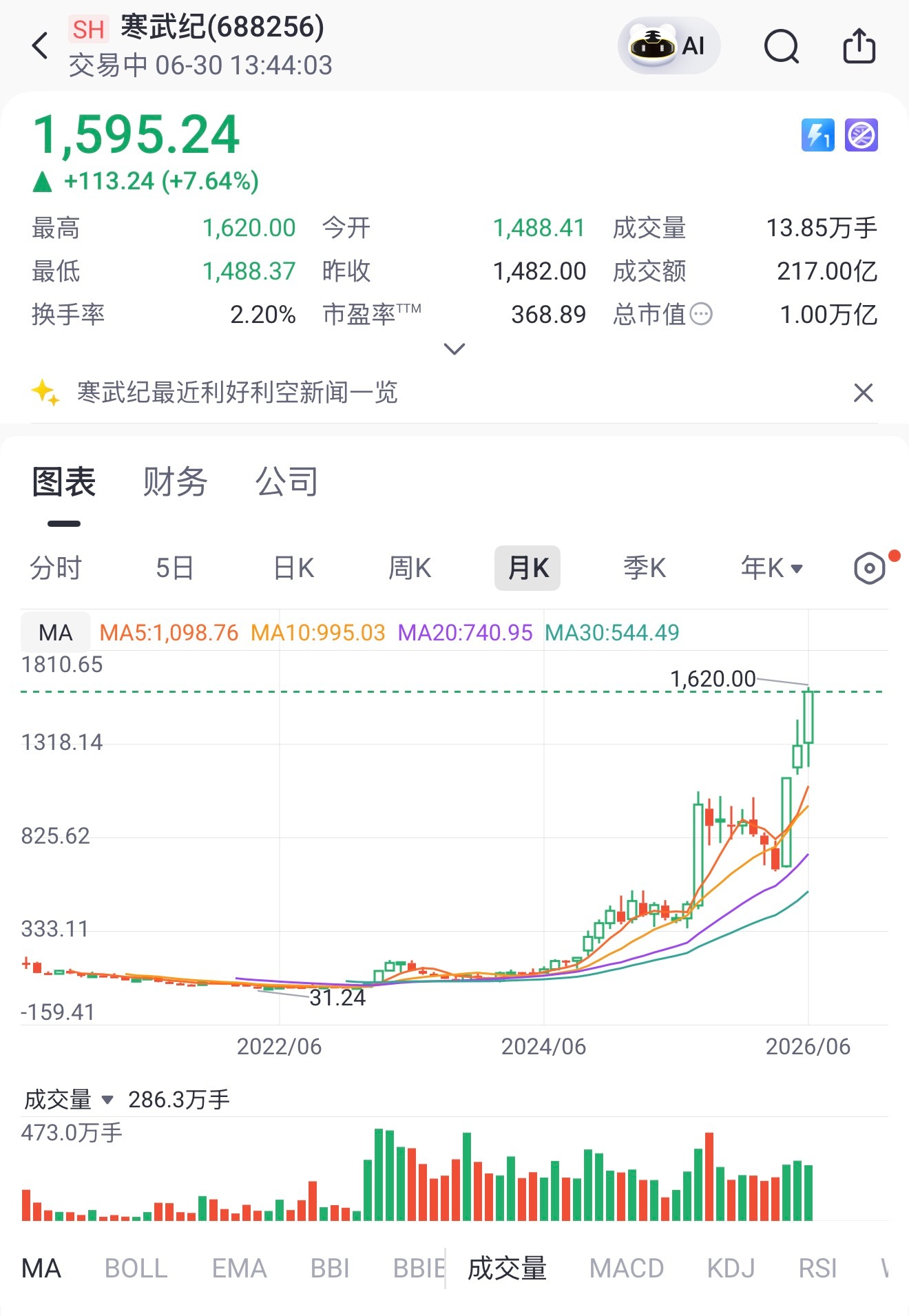Tap the stock title 寒武纪(688256)
The width and height of the screenshot is (909, 1316).
click(x=222, y=28)
